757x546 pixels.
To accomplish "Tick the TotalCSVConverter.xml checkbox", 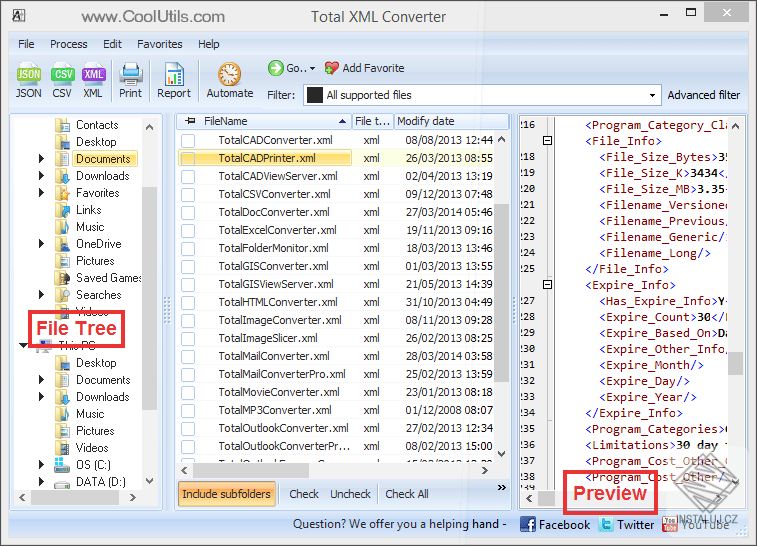I will (188, 195).
